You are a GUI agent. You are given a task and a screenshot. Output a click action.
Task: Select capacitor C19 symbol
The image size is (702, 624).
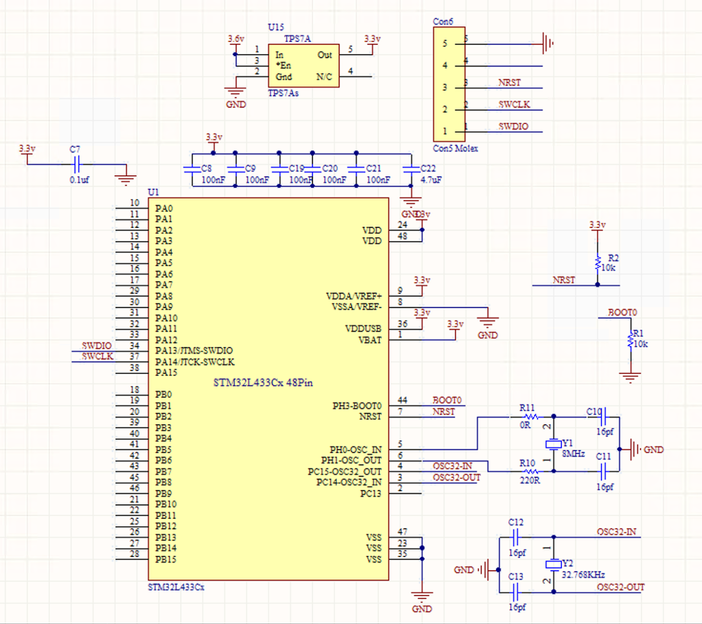coord(279,169)
